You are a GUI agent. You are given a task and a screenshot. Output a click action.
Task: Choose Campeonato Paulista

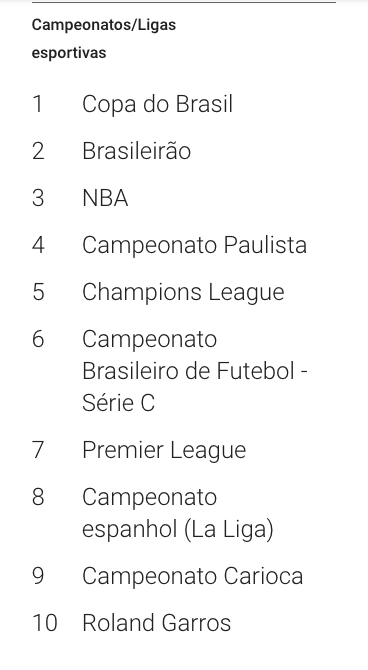pyautogui.click(x=194, y=245)
